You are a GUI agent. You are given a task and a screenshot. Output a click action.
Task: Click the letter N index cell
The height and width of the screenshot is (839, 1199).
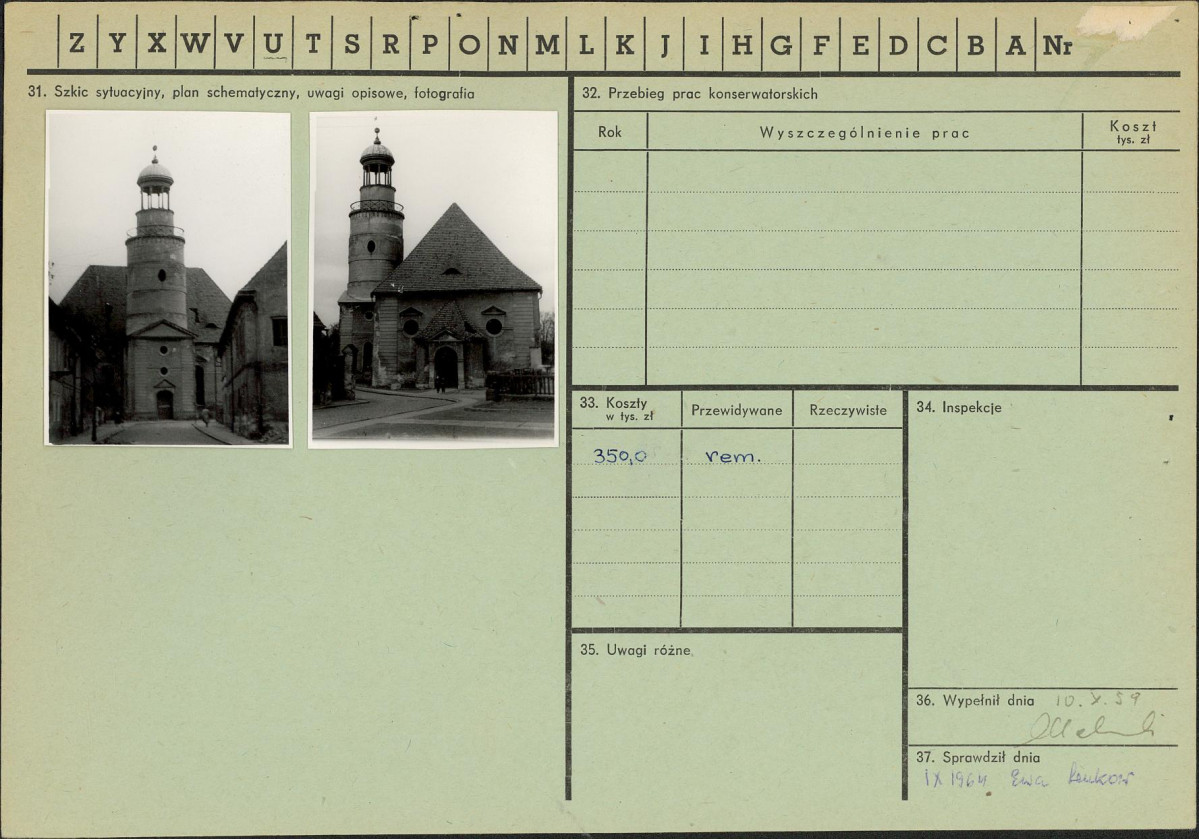508,44
